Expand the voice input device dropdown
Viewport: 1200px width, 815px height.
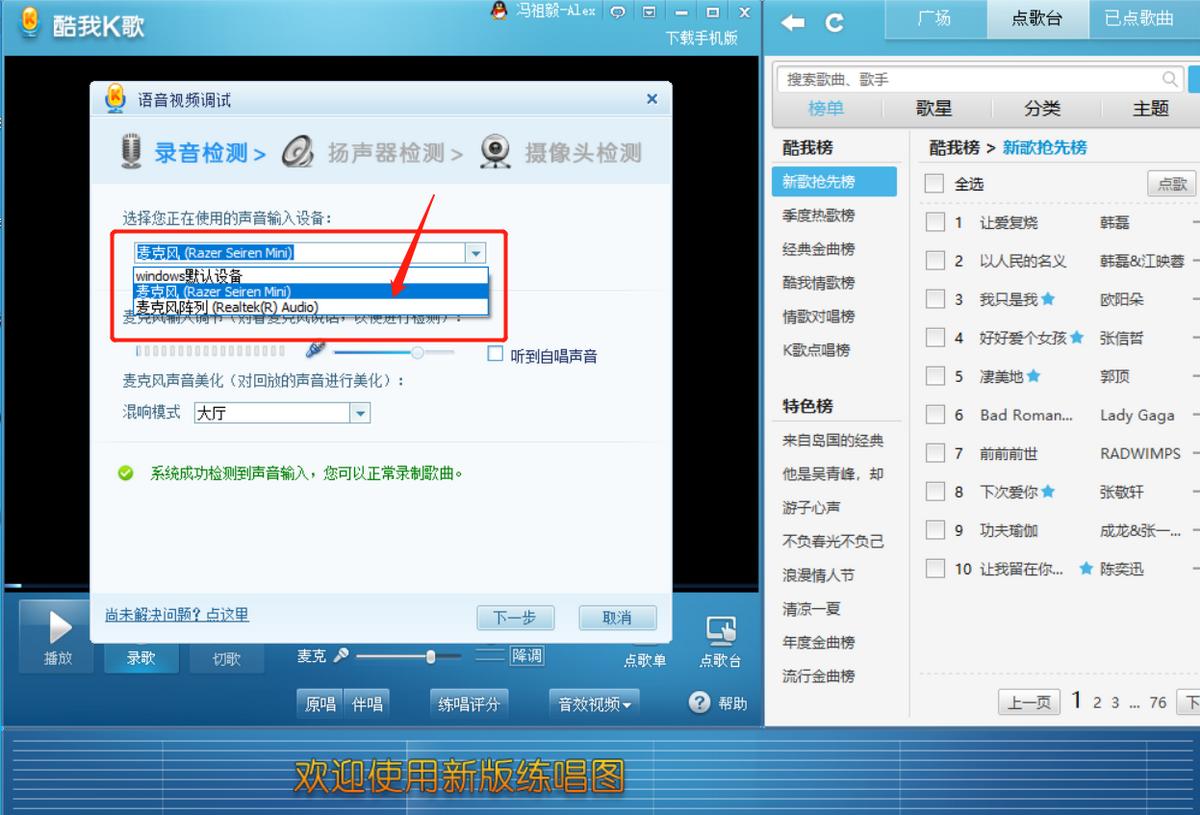click(476, 254)
